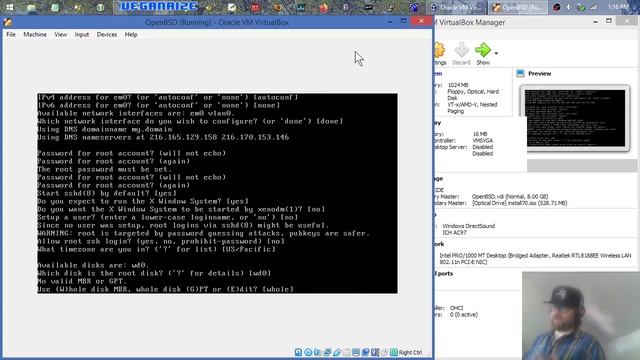This screenshot has height=360, width=640.
Task: Click the Windows DirectSound audio driver text
Action: [x=469, y=226]
